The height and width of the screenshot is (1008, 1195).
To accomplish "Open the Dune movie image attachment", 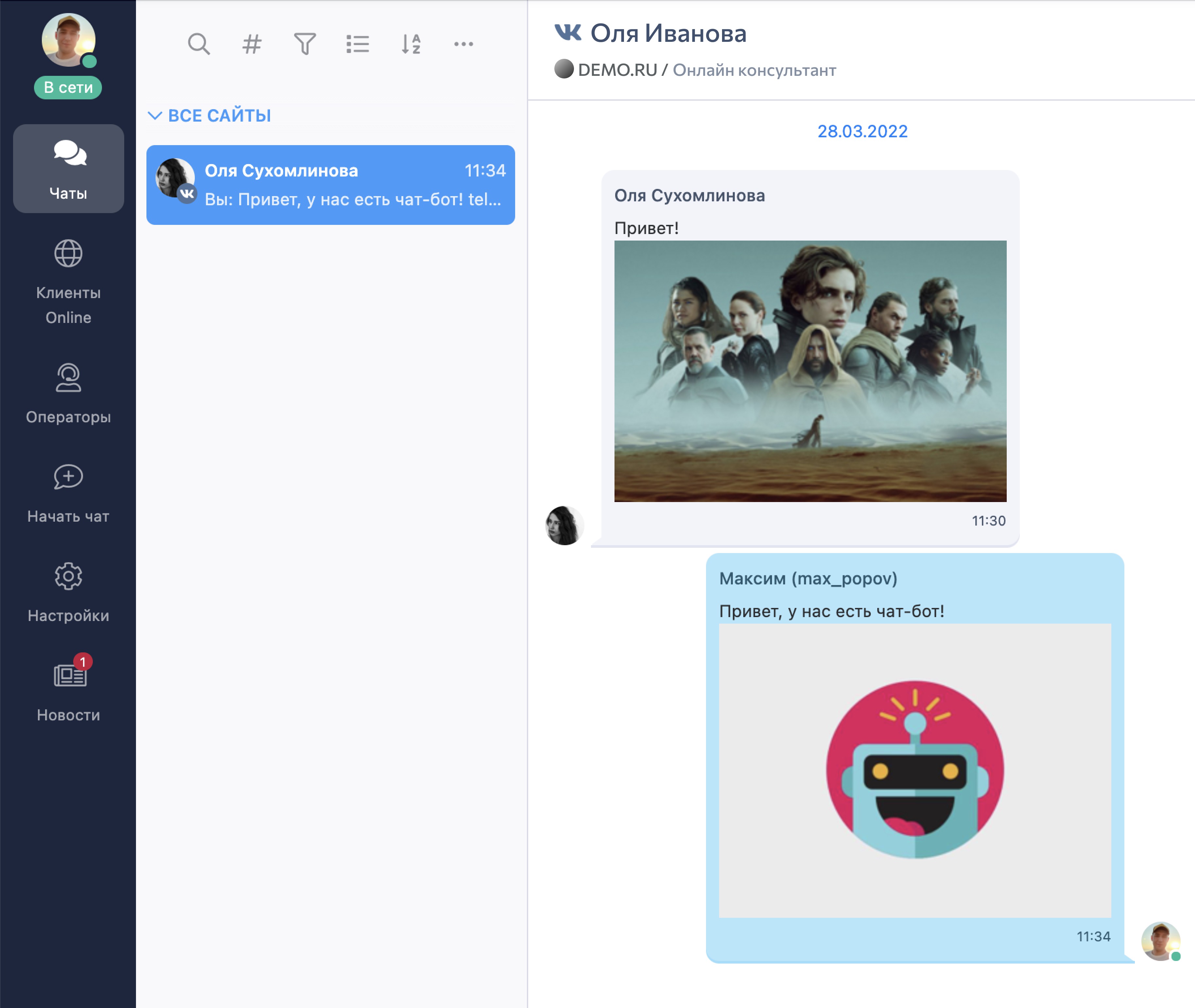I will 810,371.
